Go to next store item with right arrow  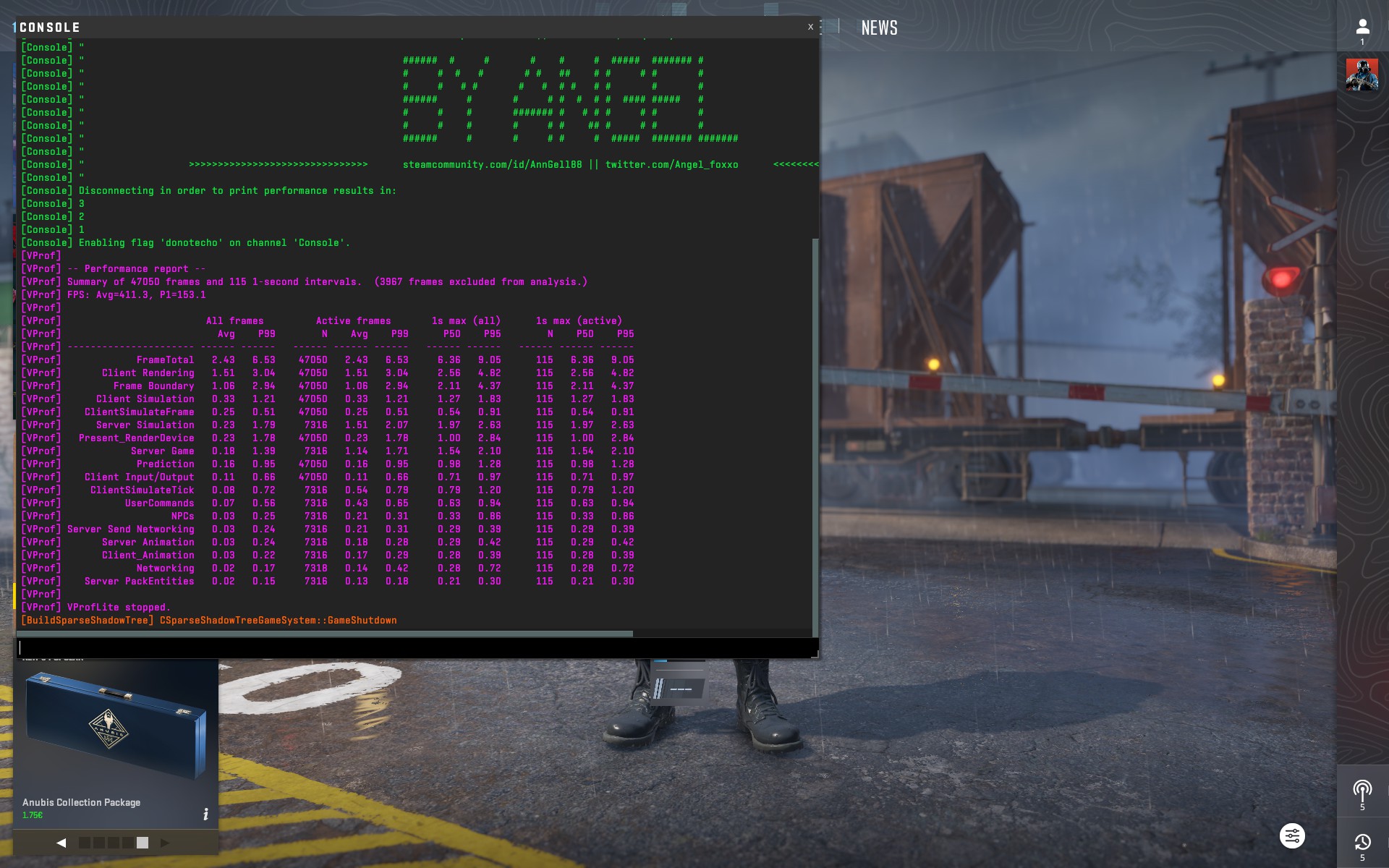pyautogui.click(x=165, y=843)
